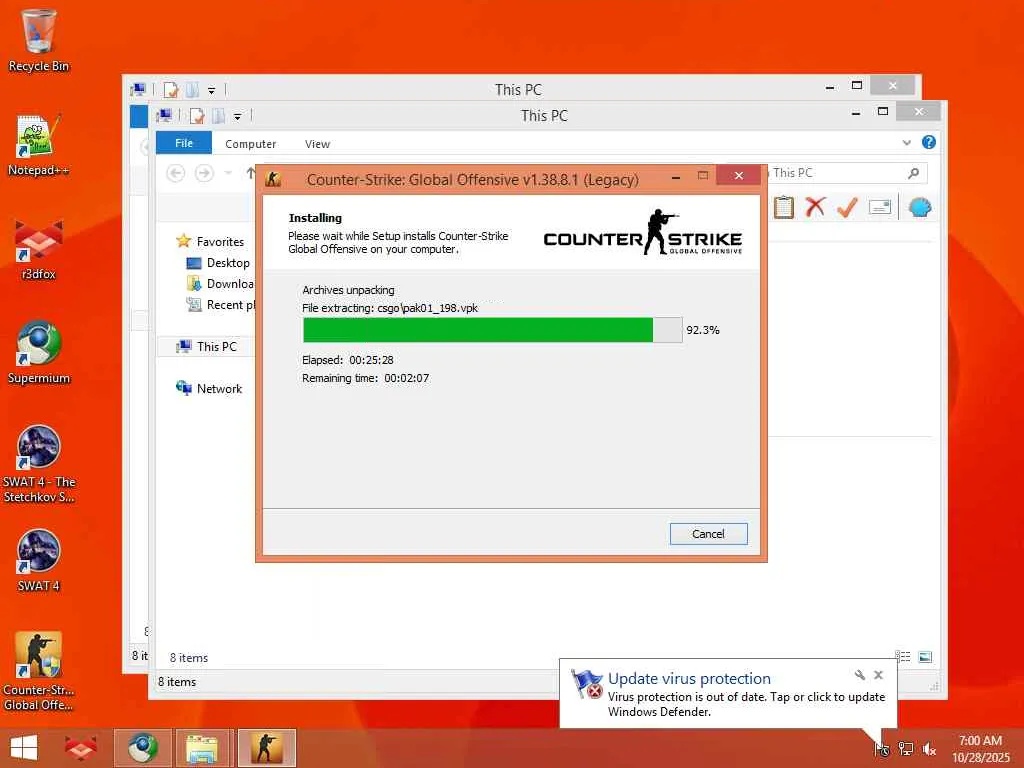The height and width of the screenshot is (768, 1024).
Task: Click the Properties icon in back This PC window
Action: 170,89
